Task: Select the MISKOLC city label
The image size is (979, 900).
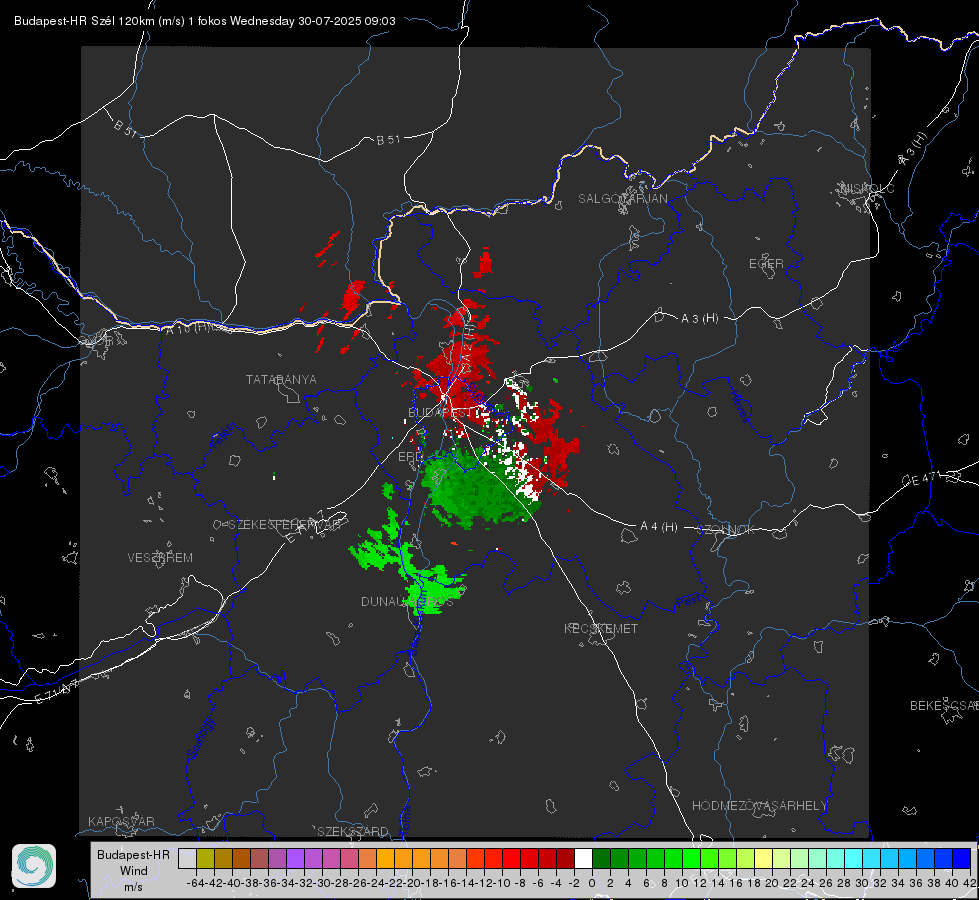Action: [x=867, y=188]
